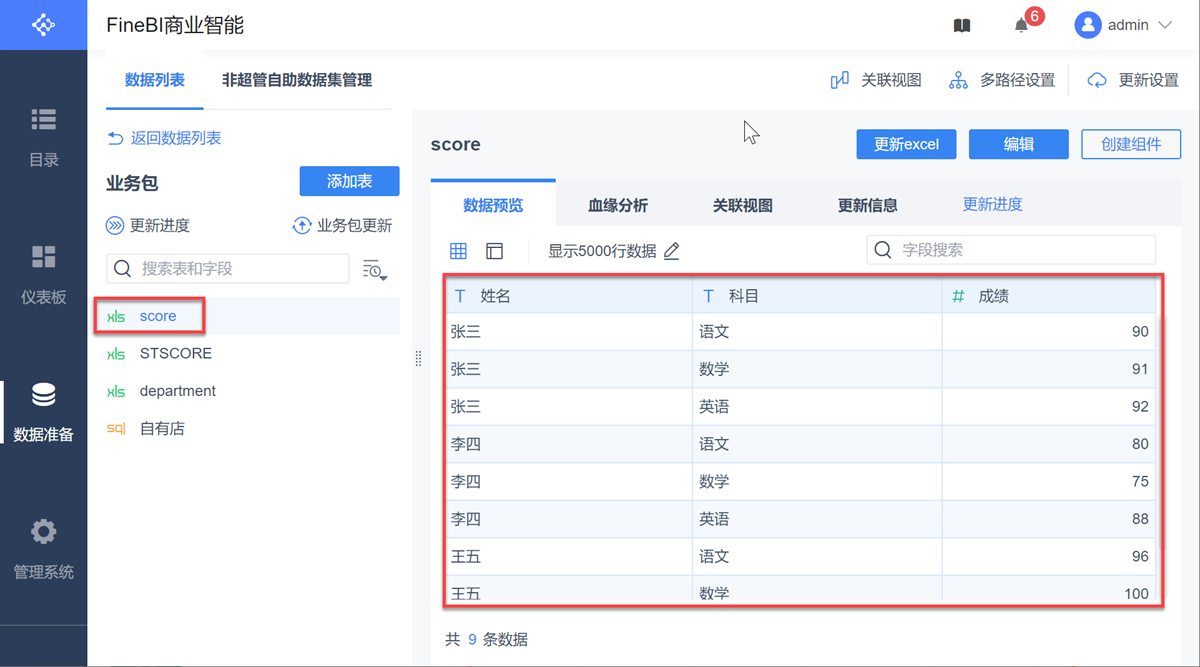1200x667 pixels.
Task: Open the 目录 directory sidebar section
Action: click(43, 137)
